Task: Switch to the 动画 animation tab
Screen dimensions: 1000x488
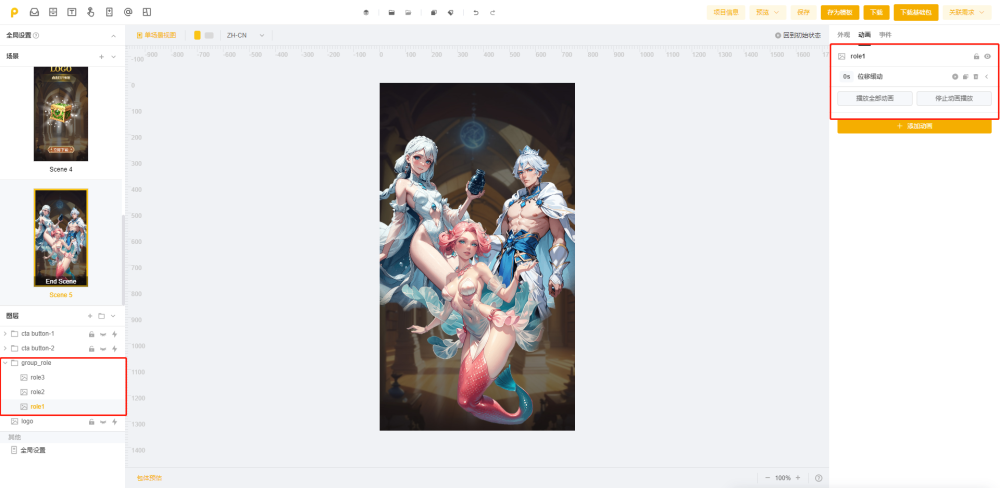Action: tap(864, 34)
